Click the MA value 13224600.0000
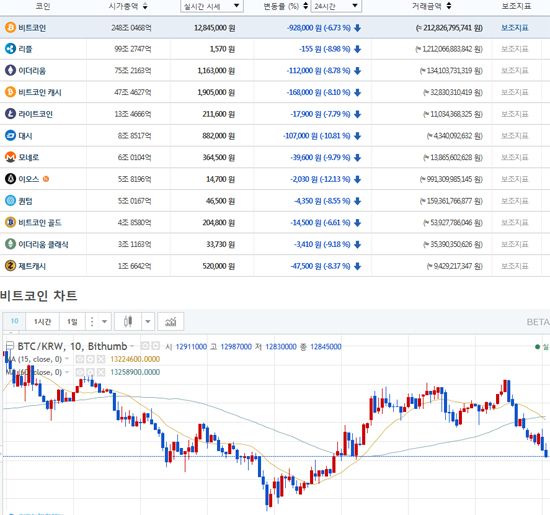Image resolution: width=550 pixels, height=515 pixels. point(135,359)
